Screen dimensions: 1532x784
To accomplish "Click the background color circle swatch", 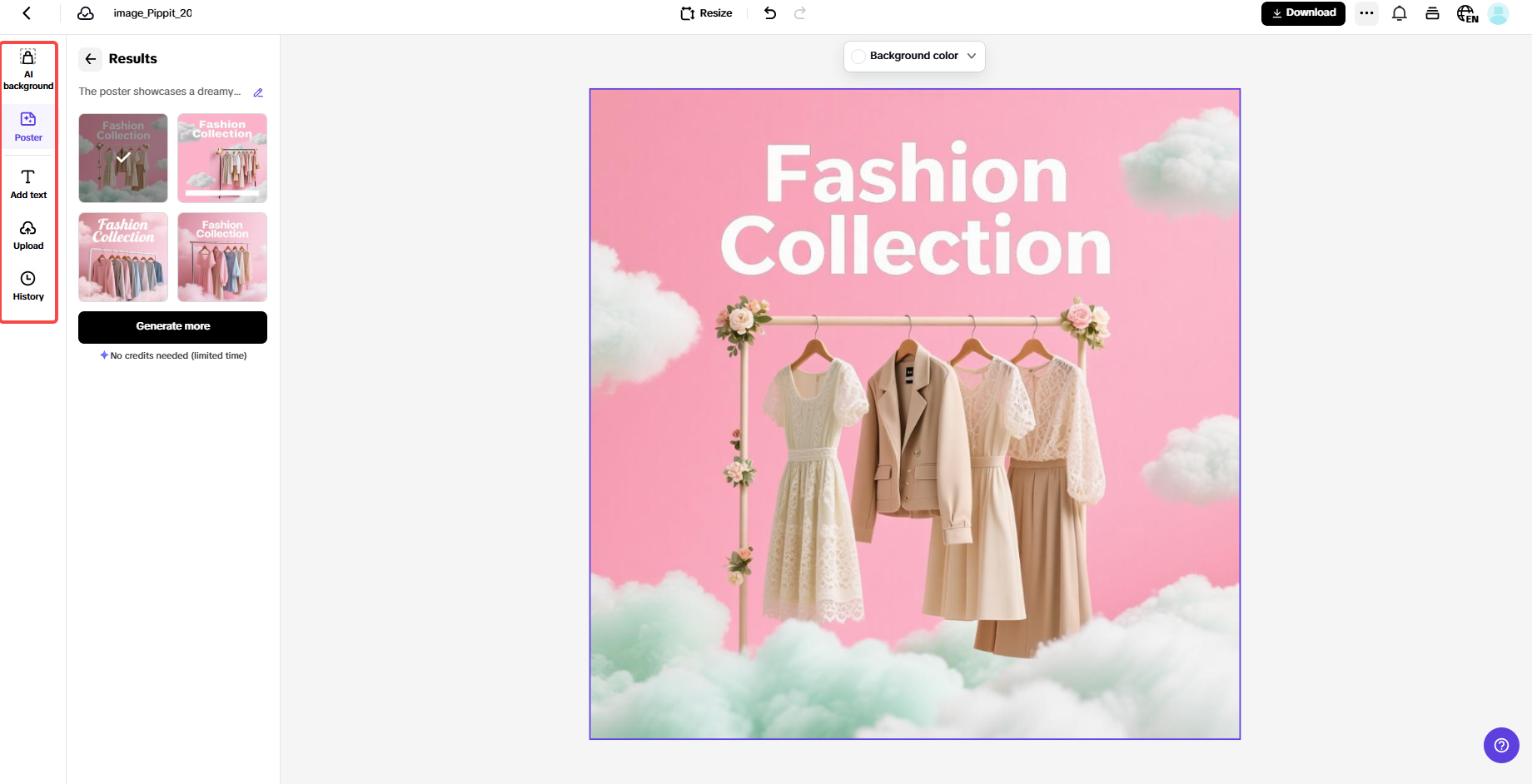I will 858,57.
